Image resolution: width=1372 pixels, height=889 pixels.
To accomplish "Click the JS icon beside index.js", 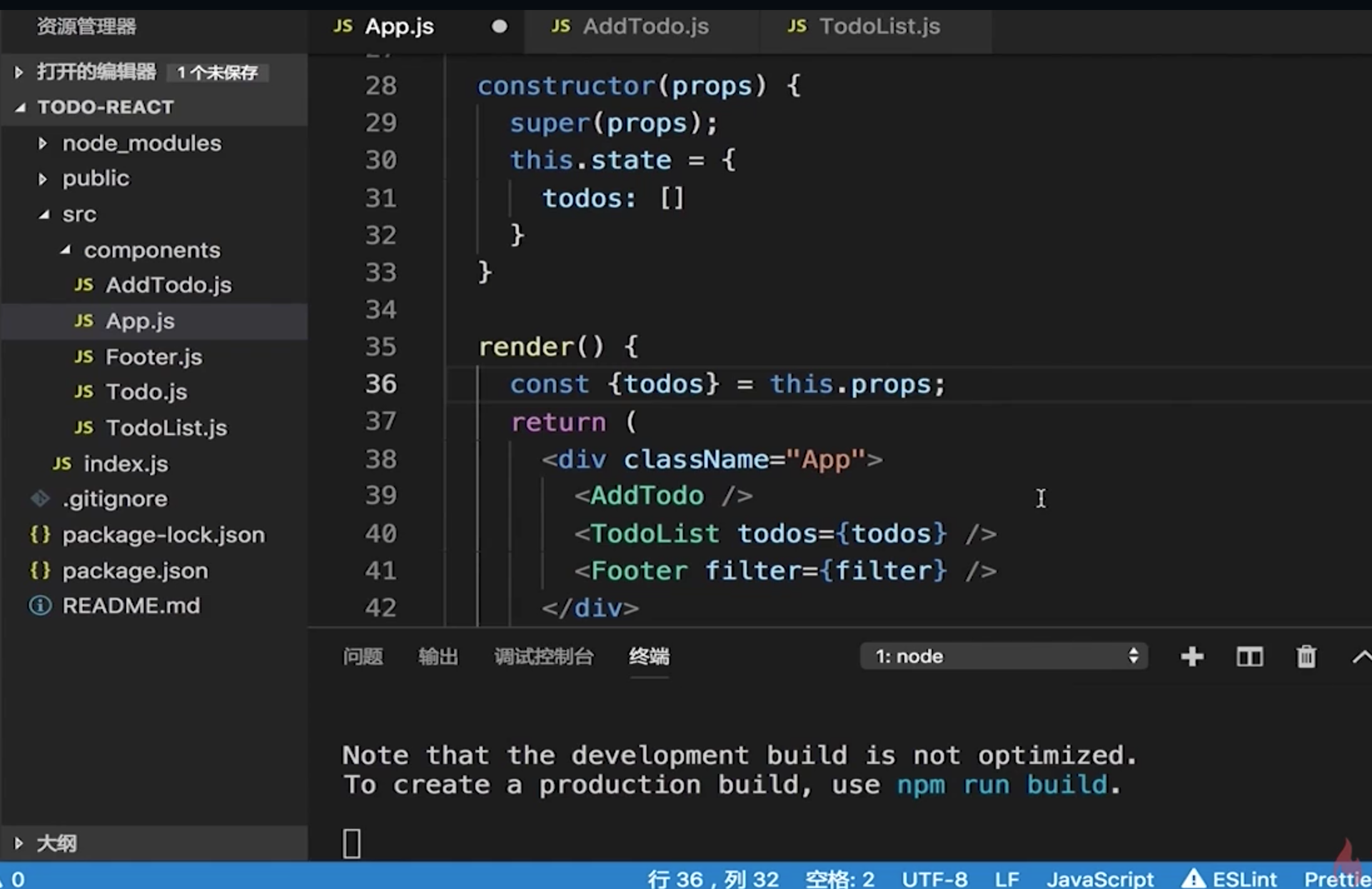I will 62,464.
